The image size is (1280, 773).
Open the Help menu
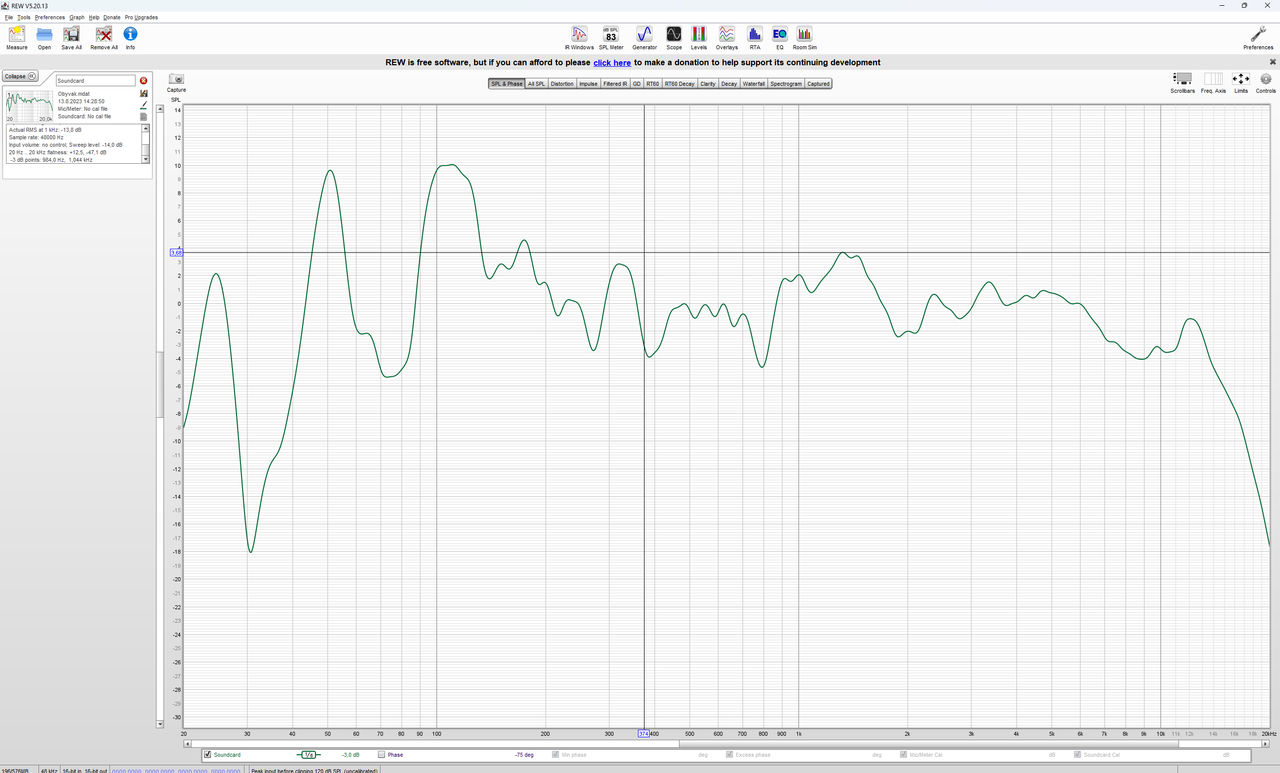tap(94, 17)
